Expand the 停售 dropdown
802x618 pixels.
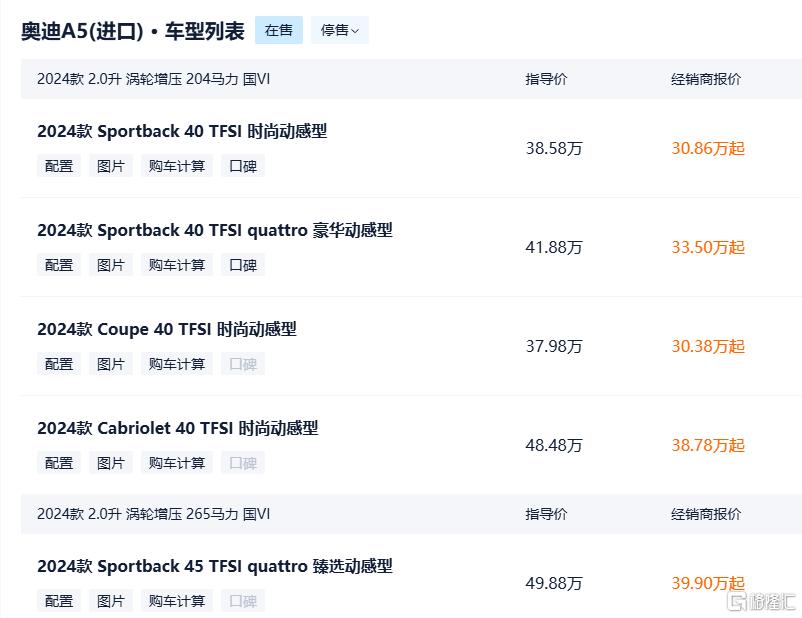coord(339,30)
